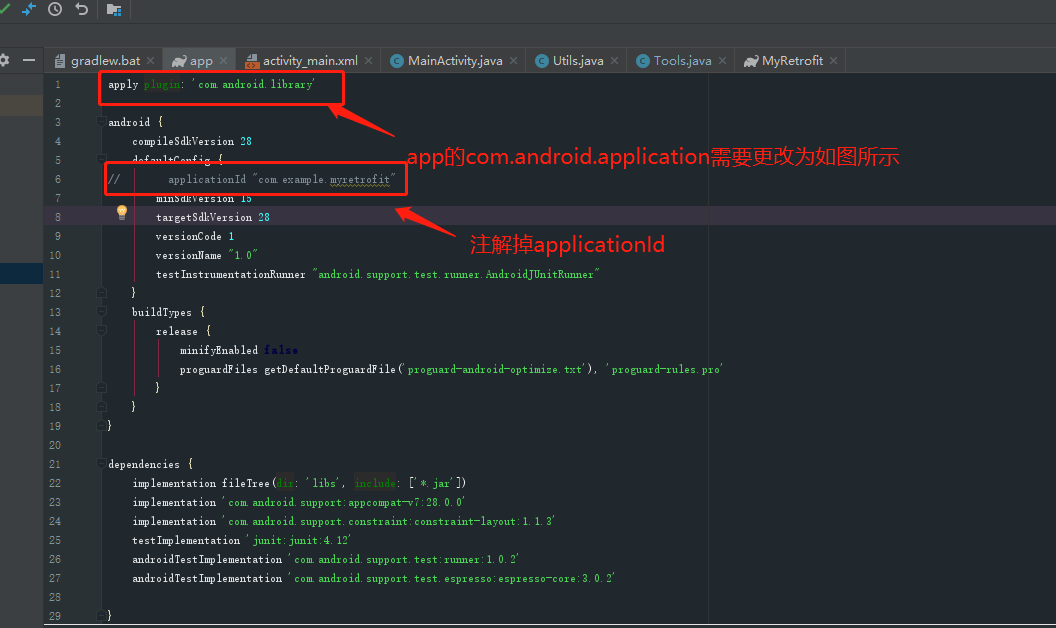Click the XML file icon on activity_main.xml tab
This screenshot has width=1056, height=628.
pos(252,61)
